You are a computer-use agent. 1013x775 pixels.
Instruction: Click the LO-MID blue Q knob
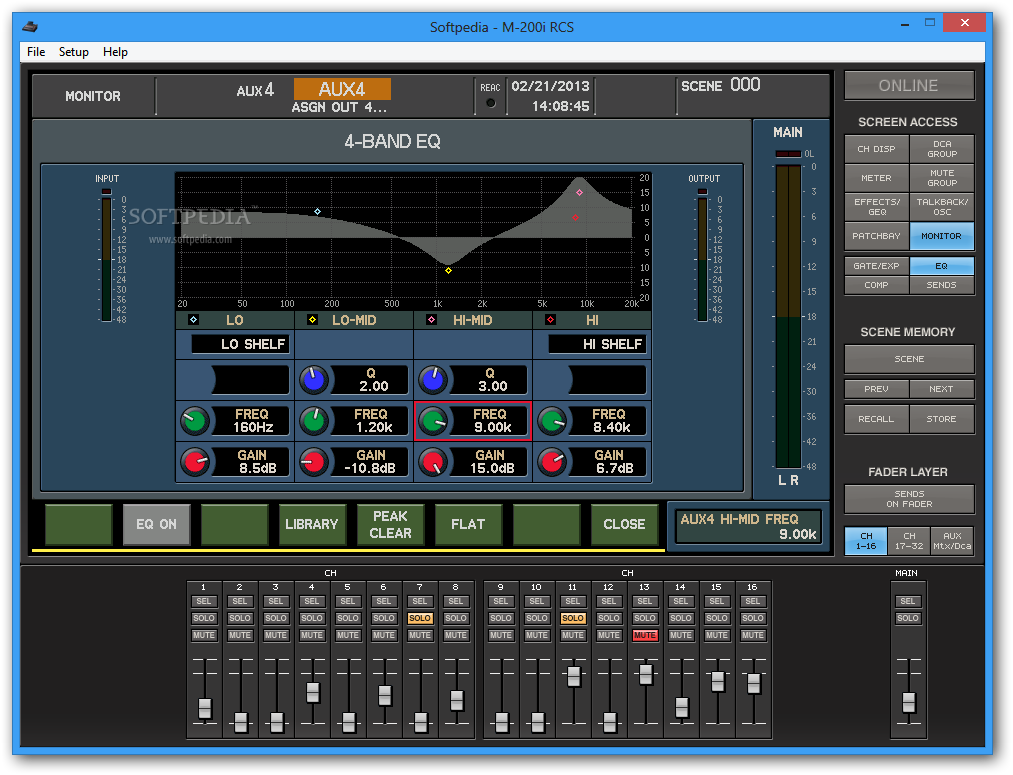pyautogui.click(x=314, y=380)
